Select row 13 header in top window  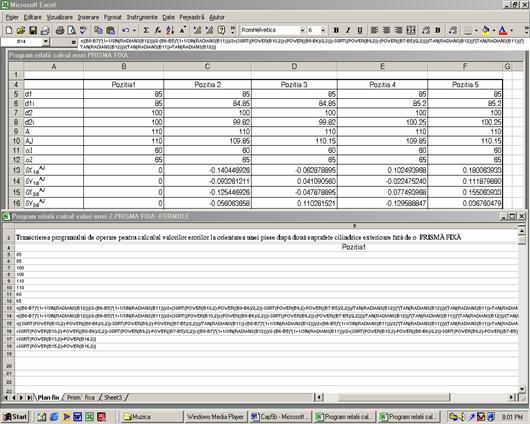[16, 170]
